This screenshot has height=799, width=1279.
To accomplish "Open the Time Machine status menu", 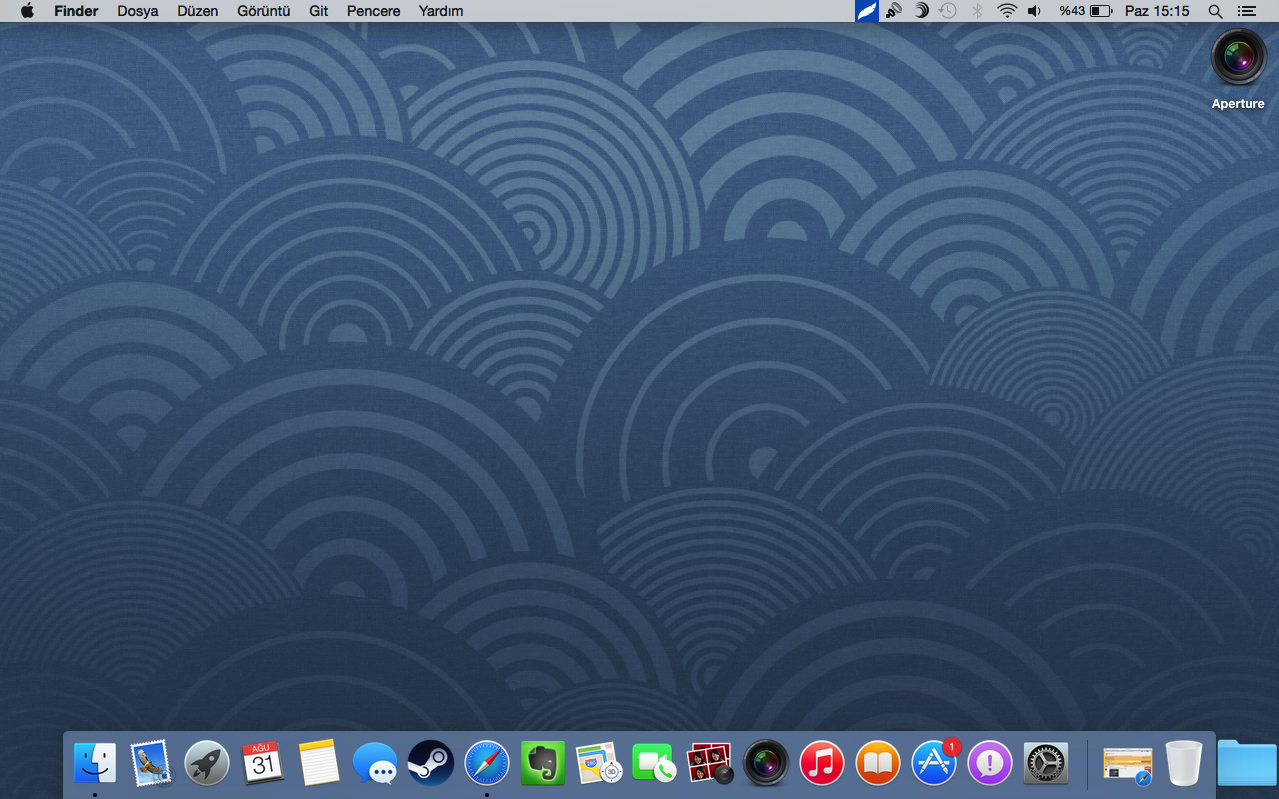I will tap(948, 11).
